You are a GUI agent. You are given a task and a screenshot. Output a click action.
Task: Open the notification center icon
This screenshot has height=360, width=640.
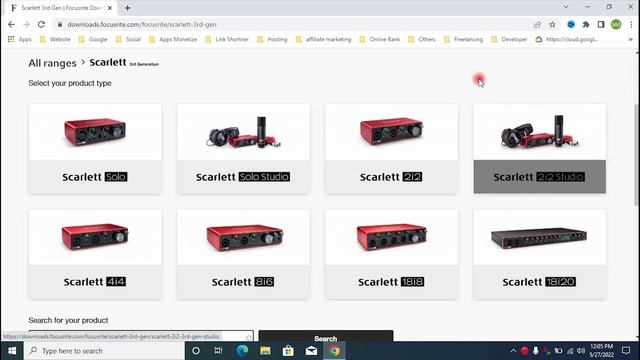tap(626, 351)
